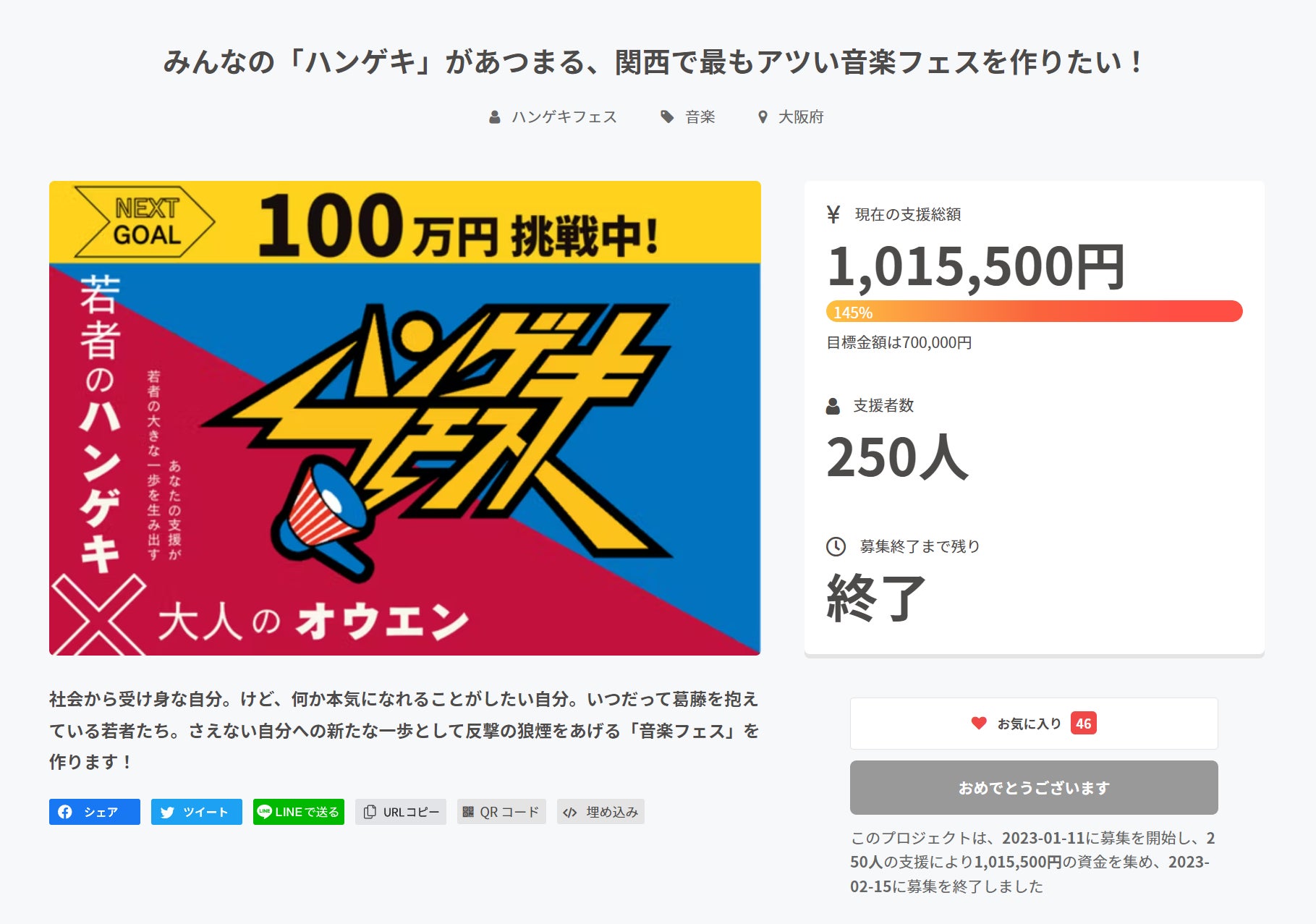1316x924 pixels.
Task: Click the LINE logo icon
Action: tap(265, 812)
